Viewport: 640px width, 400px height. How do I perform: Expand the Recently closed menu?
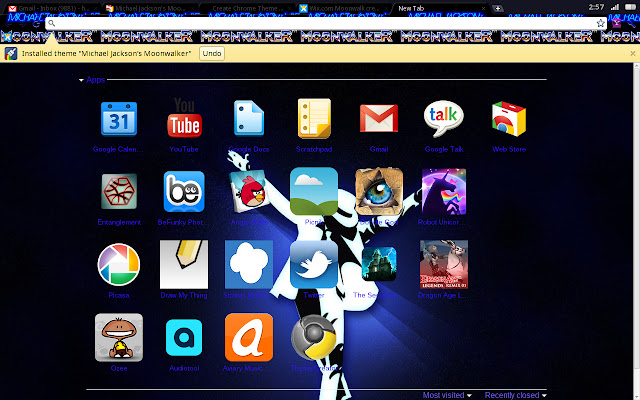(x=516, y=395)
